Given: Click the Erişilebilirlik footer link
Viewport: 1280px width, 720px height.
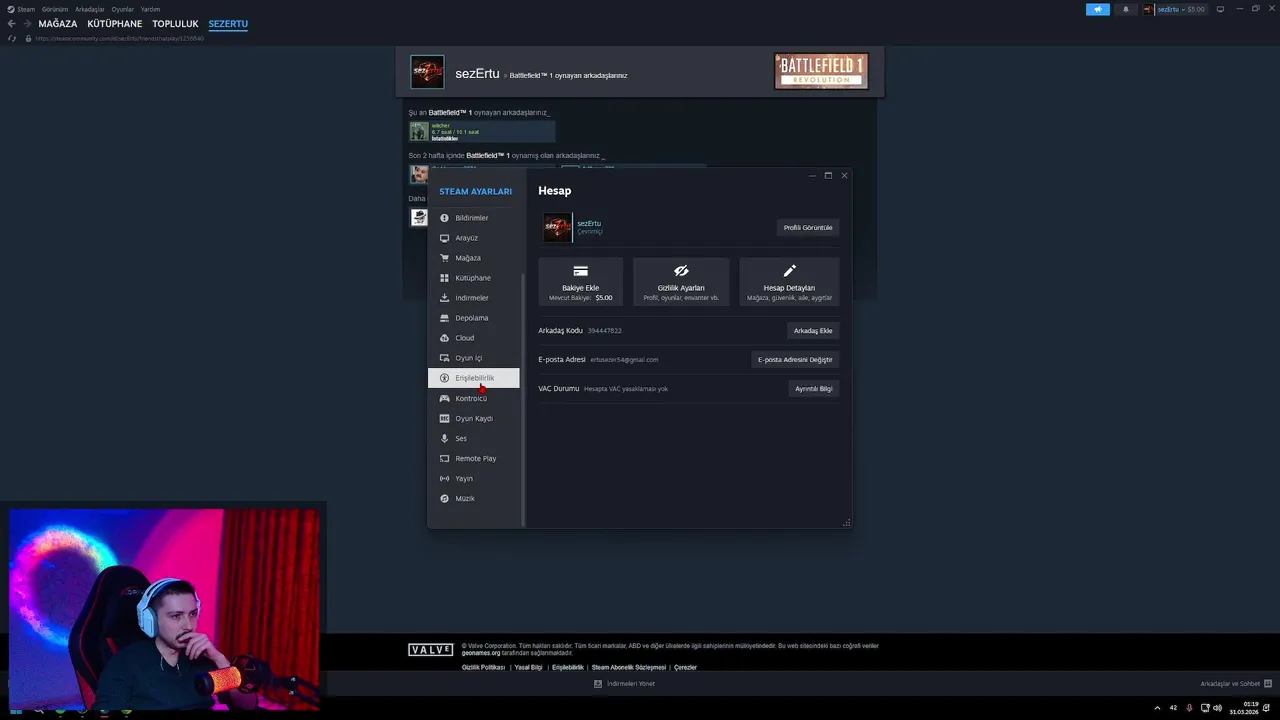Looking at the screenshot, I should (568, 667).
